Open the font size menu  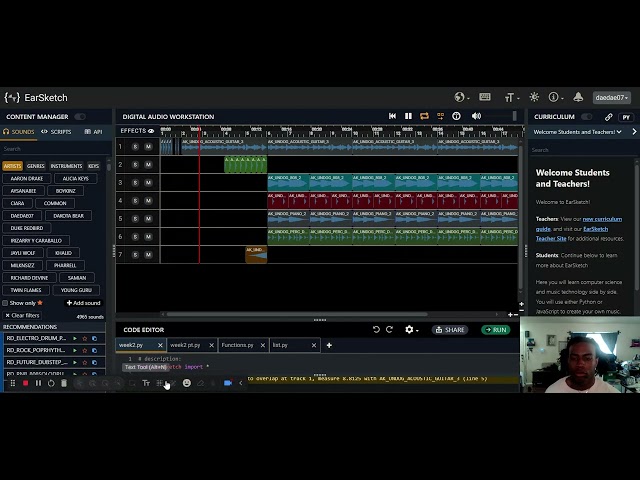pos(511,98)
